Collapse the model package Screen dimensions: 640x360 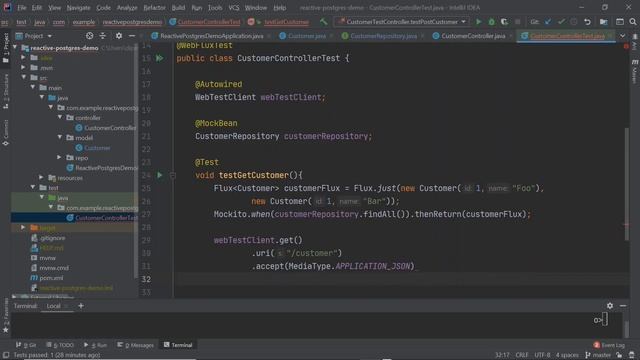(60, 138)
